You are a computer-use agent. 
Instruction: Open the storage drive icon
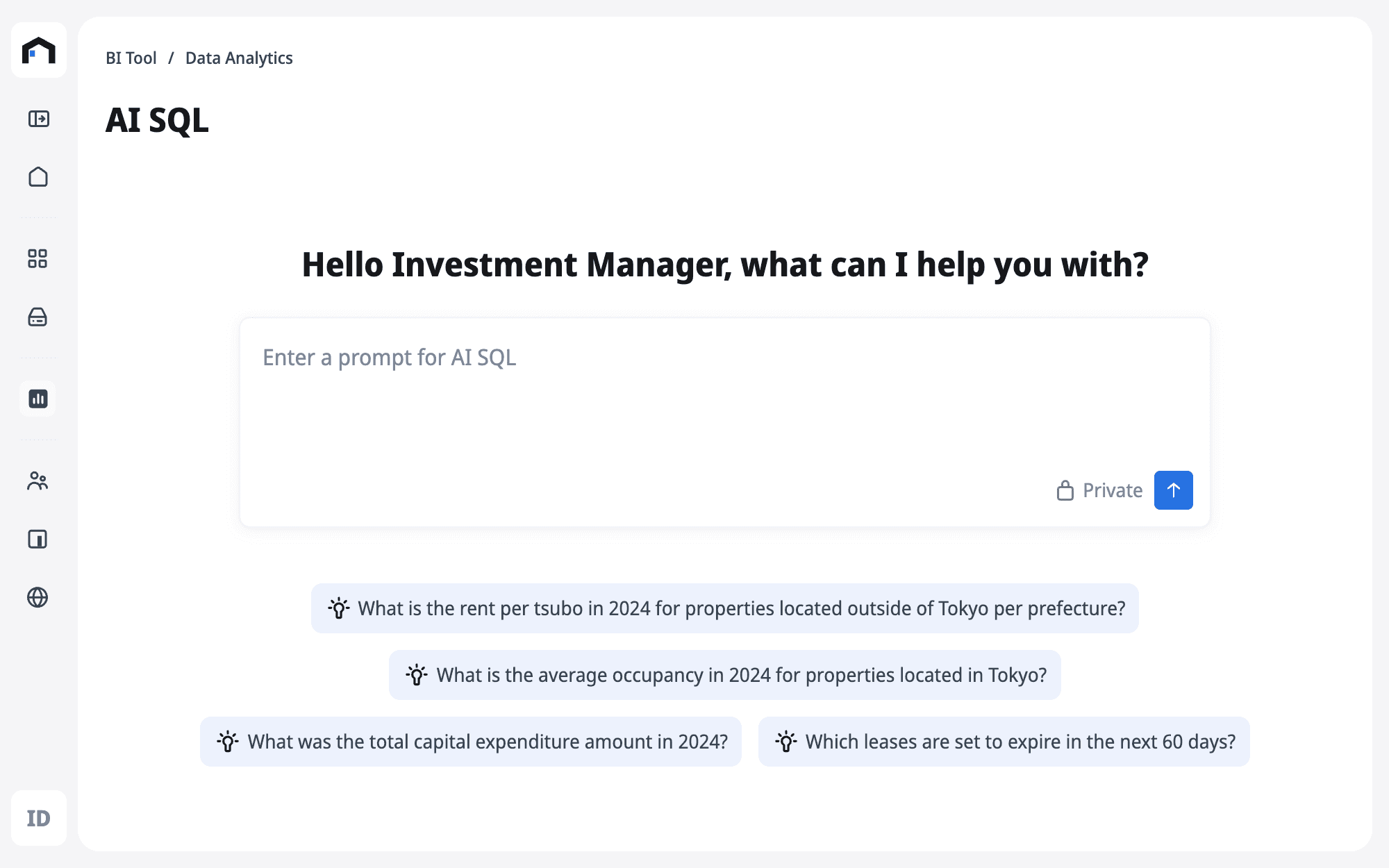click(38, 317)
